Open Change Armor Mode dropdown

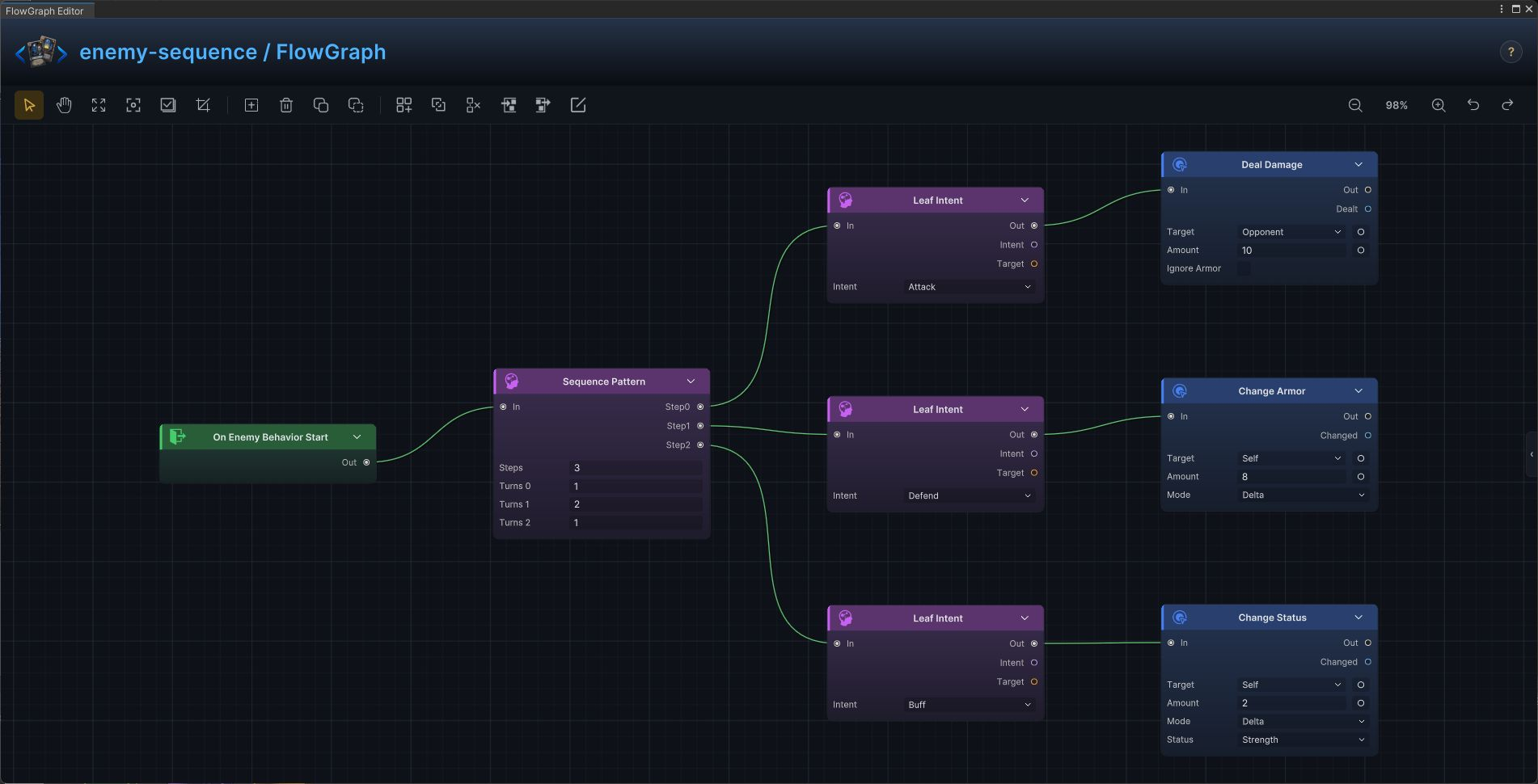1303,495
